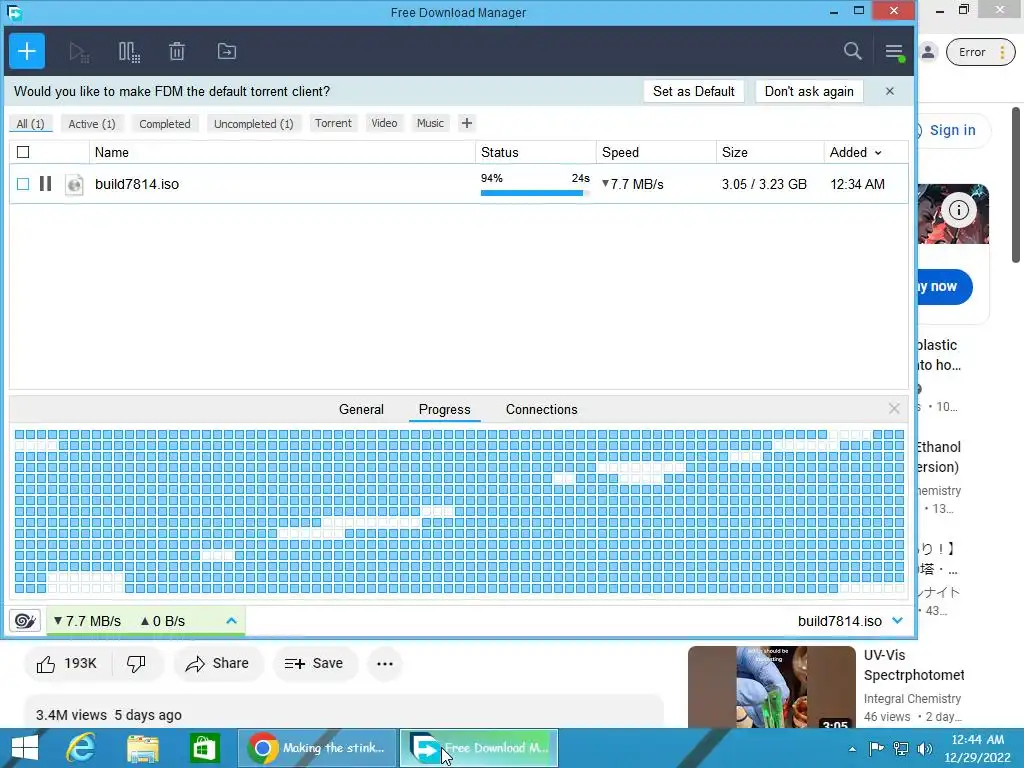Viewport: 1024px width, 768px height.
Task: Click Set as Default button
Action: pos(694,91)
